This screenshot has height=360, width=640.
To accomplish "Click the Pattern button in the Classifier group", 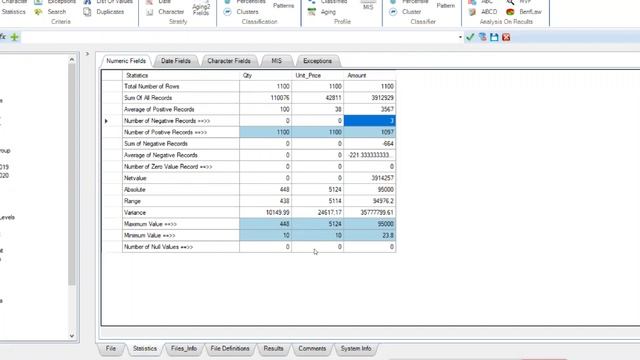I will (445, 6).
